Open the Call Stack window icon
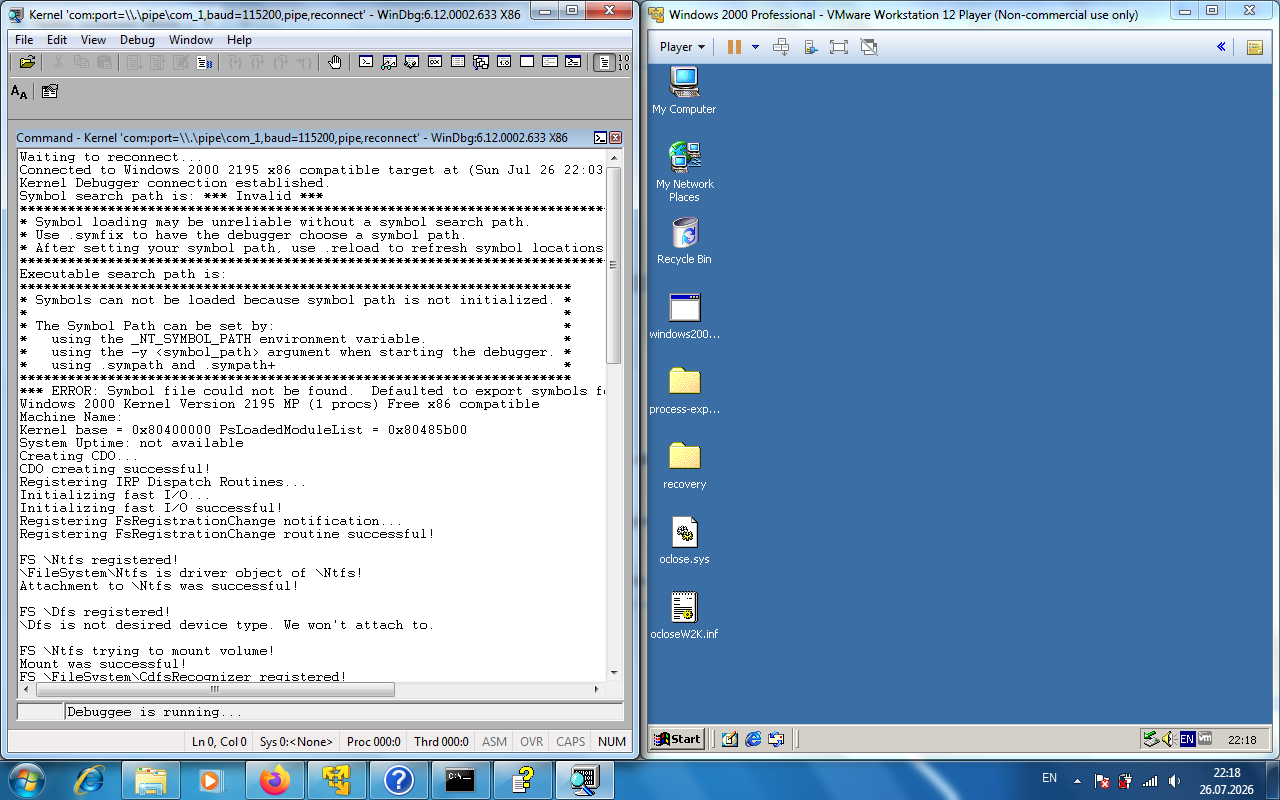This screenshot has width=1280, height=800. (x=481, y=62)
